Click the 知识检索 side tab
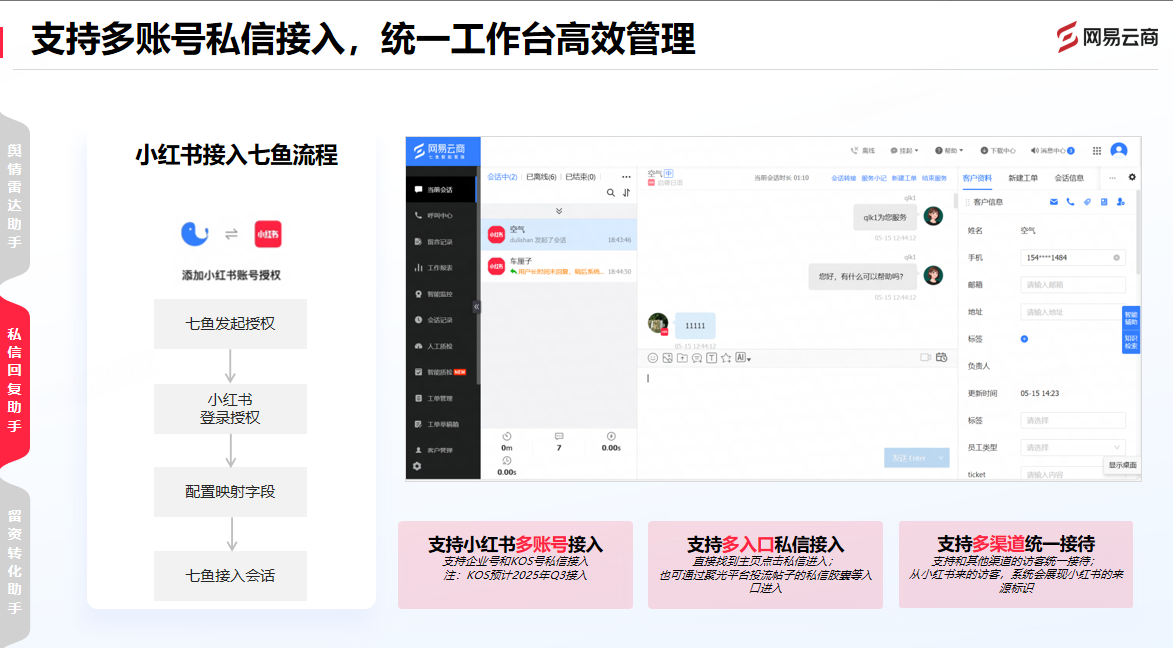Screen dimensions: 1173x648 pos(1130,342)
